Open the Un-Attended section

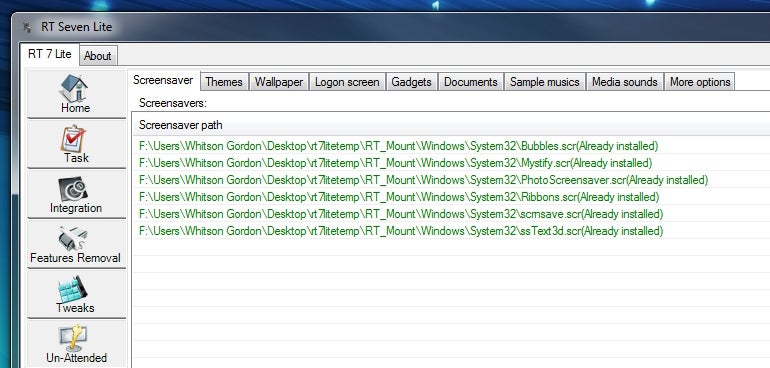click(x=76, y=344)
